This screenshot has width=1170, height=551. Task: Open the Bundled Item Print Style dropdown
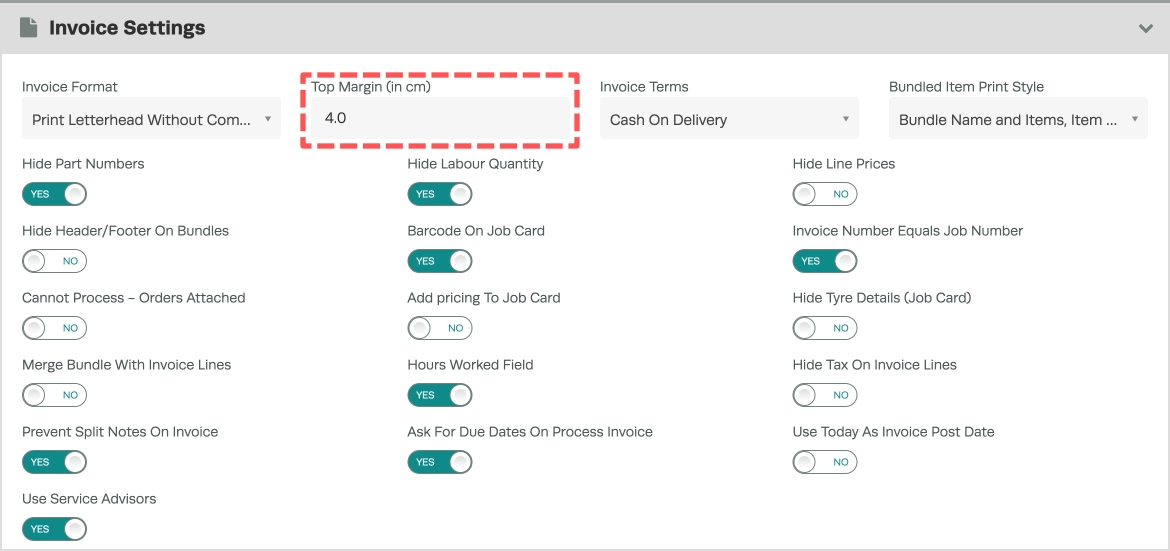coord(1018,119)
